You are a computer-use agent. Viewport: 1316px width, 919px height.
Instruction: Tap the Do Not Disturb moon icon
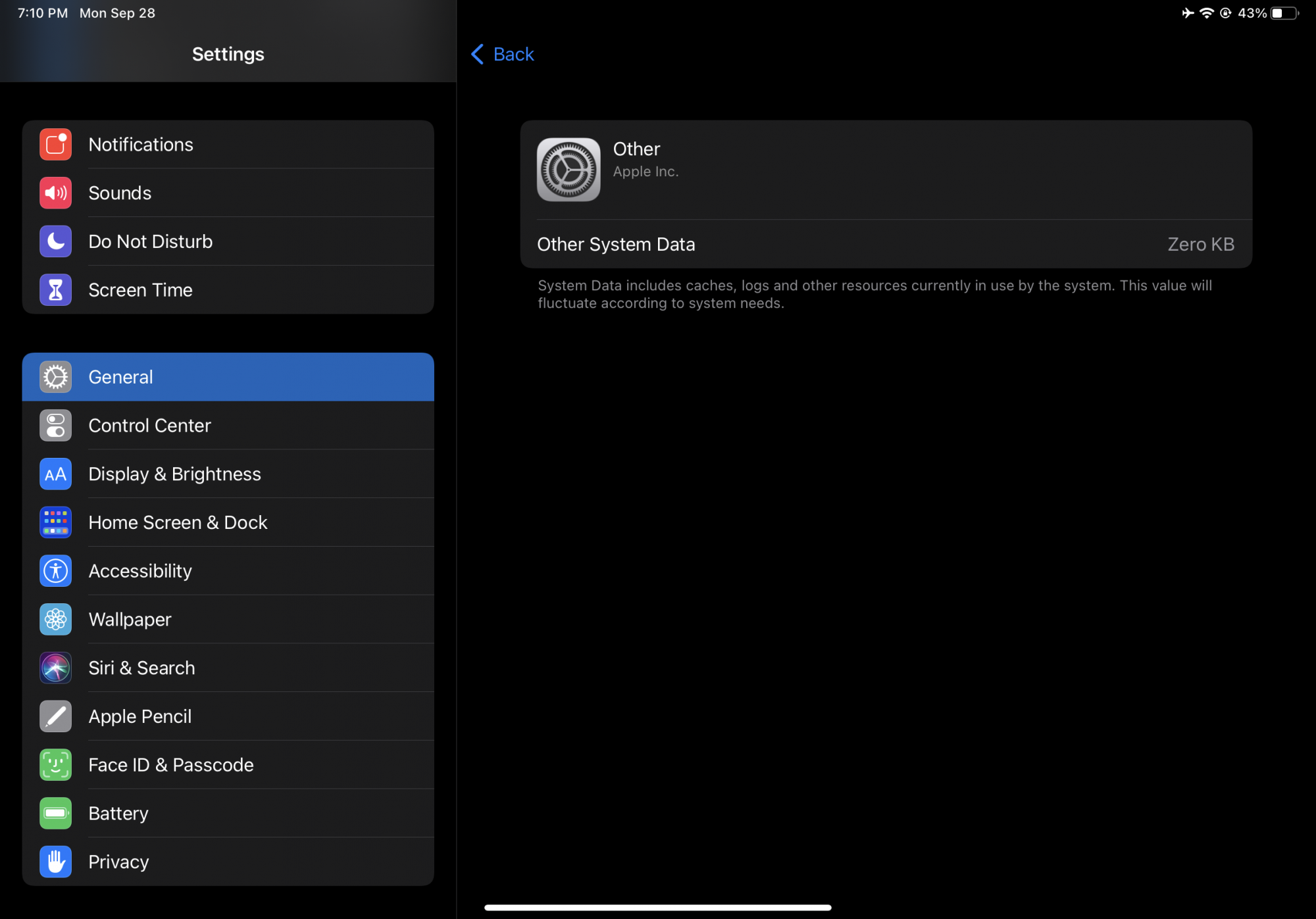pyautogui.click(x=55, y=241)
